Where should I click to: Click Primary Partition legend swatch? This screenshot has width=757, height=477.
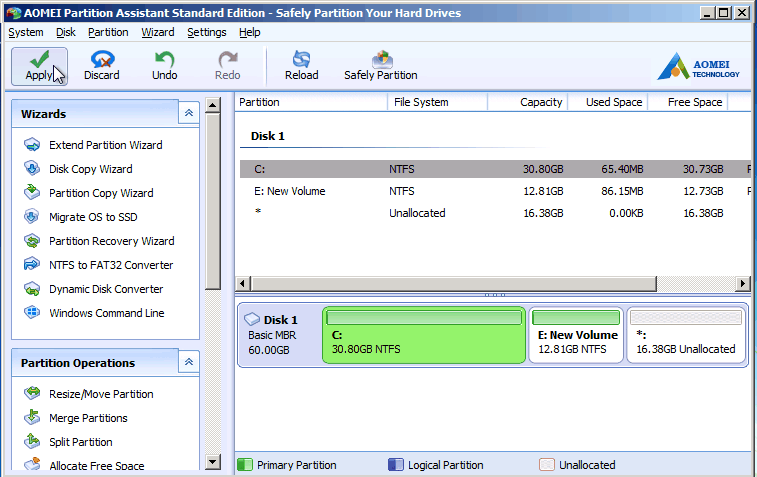[x=245, y=465]
